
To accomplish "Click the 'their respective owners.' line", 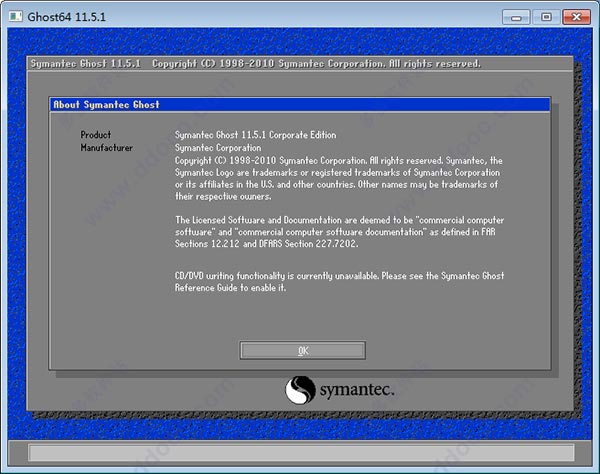I will (x=223, y=197).
